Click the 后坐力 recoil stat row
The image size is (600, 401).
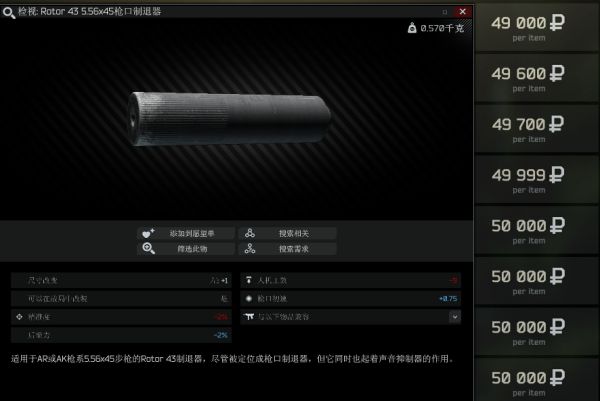click(121, 334)
